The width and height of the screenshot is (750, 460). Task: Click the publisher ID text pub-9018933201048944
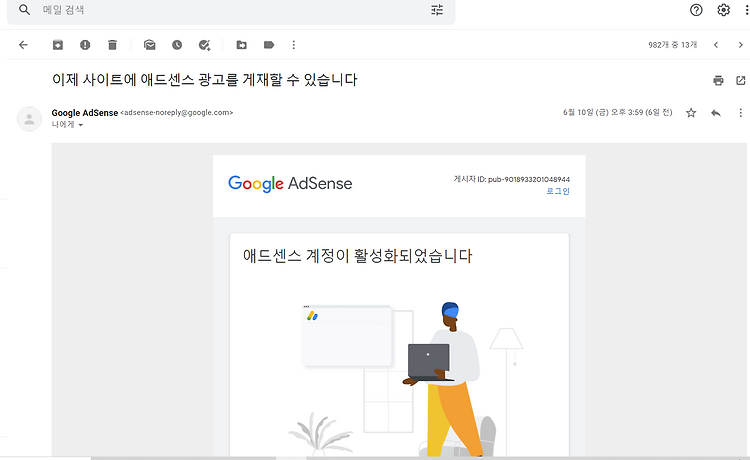pyautogui.click(x=529, y=179)
